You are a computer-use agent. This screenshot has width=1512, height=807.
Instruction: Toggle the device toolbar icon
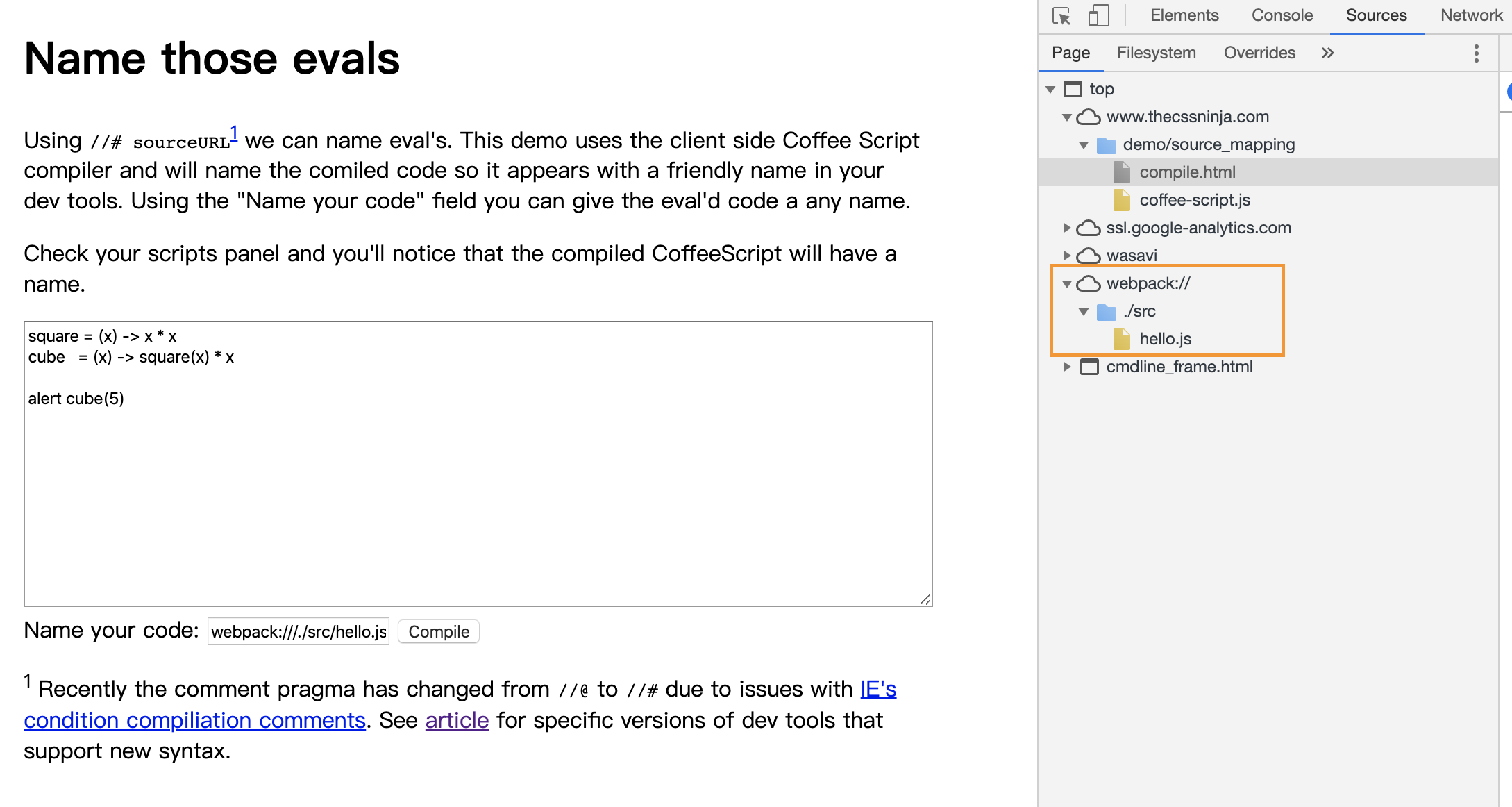click(1098, 15)
